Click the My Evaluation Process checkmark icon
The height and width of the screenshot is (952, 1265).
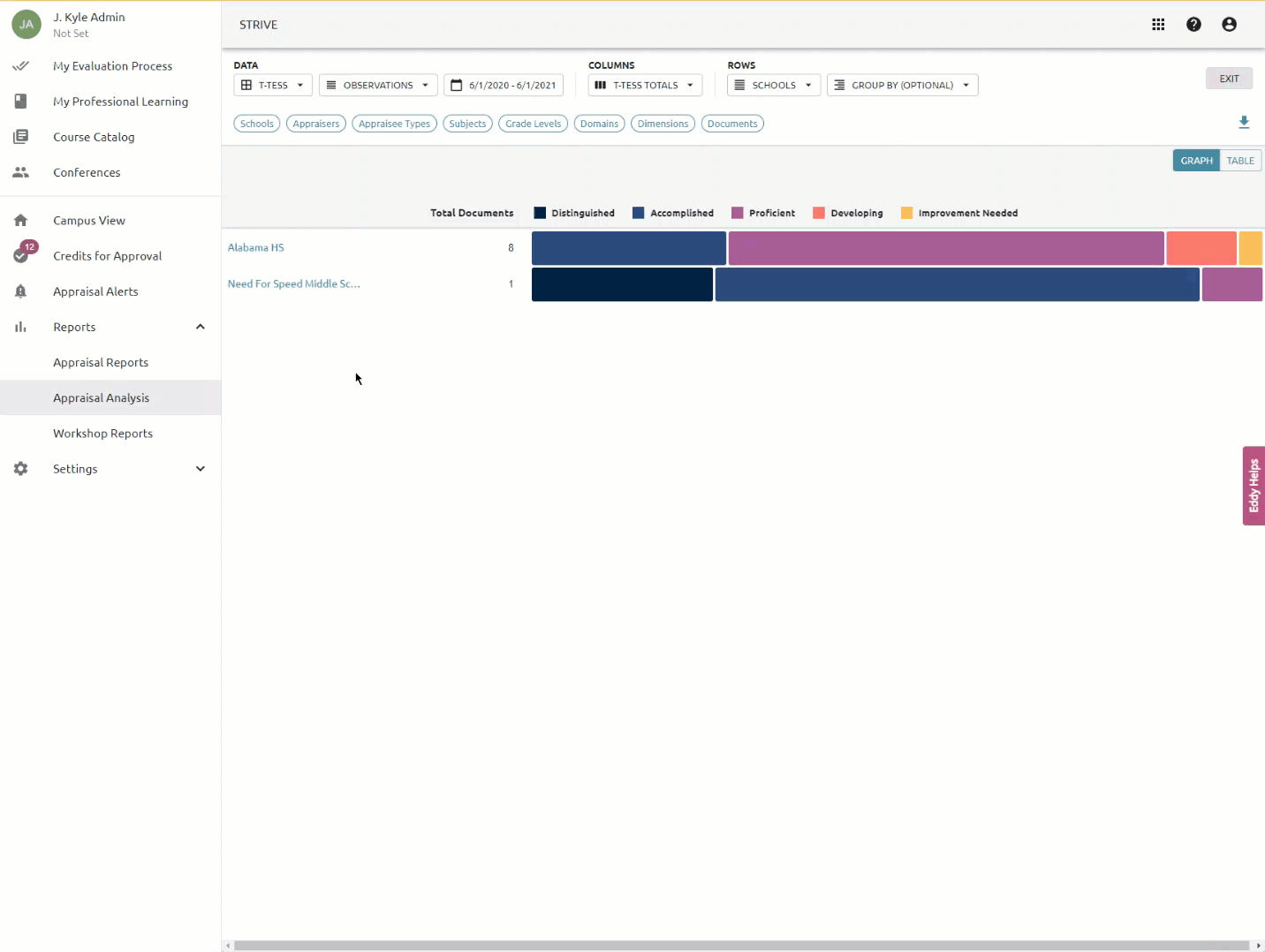(x=20, y=66)
